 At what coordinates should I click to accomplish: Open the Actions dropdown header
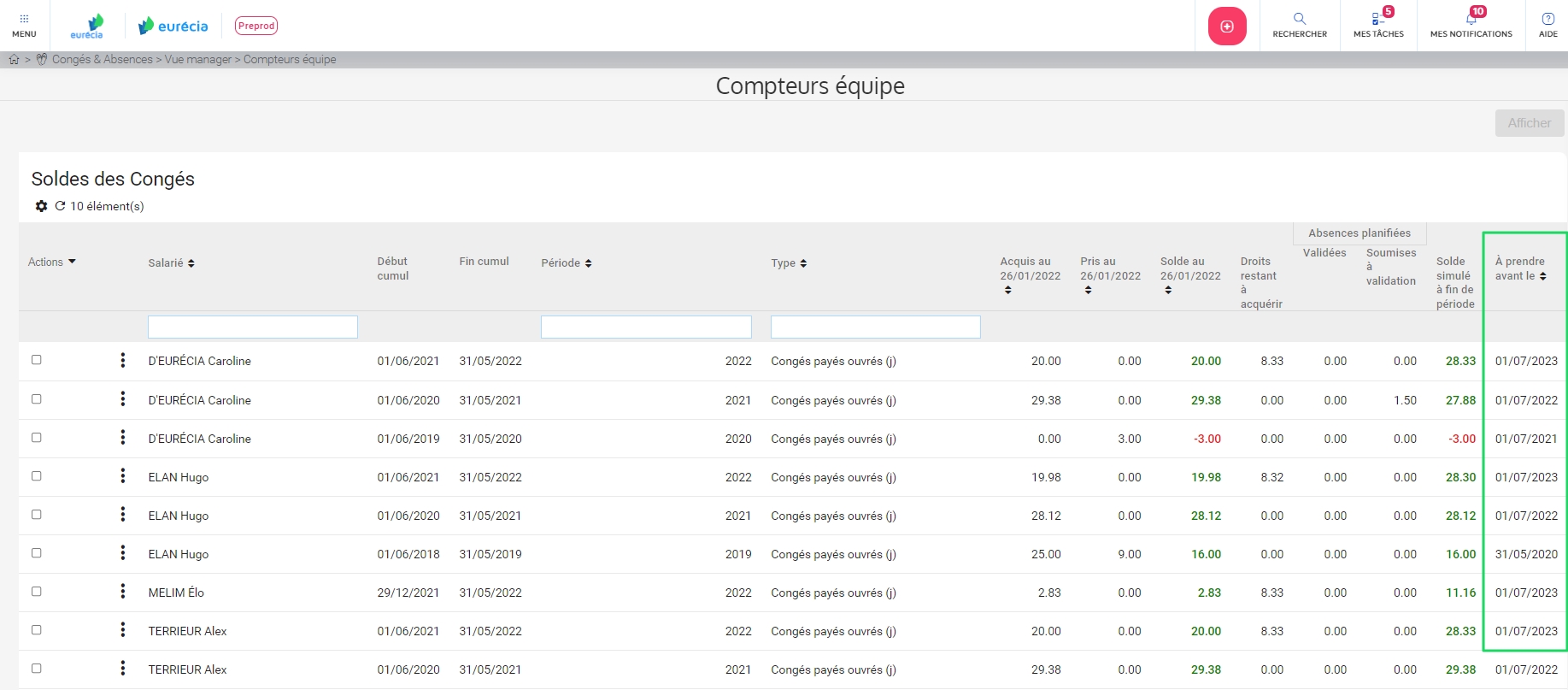point(52,262)
